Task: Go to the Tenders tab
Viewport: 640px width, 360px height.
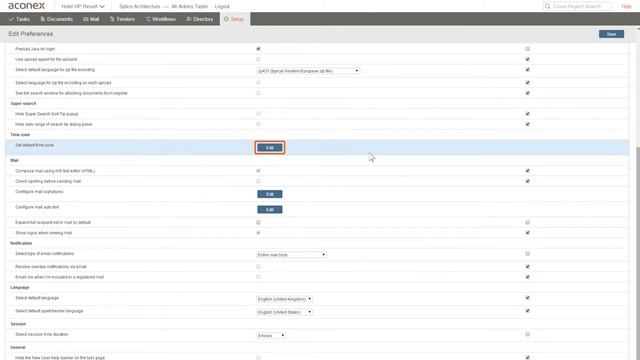Action: tap(122, 19)
